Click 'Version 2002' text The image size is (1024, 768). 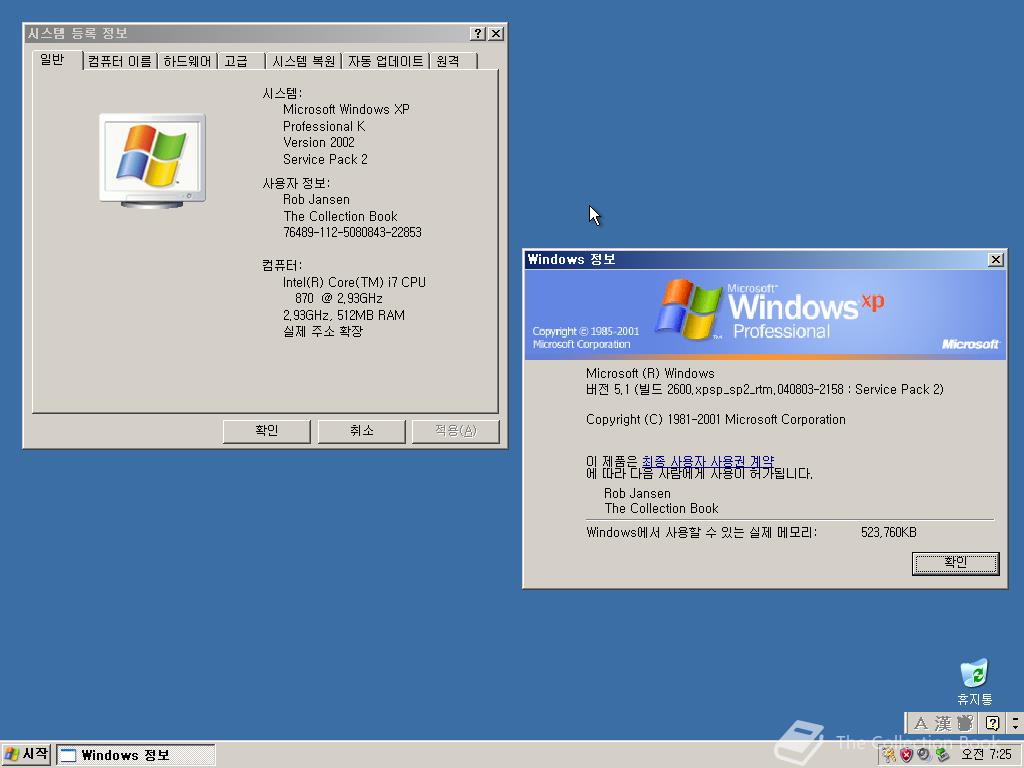(319, 142)
